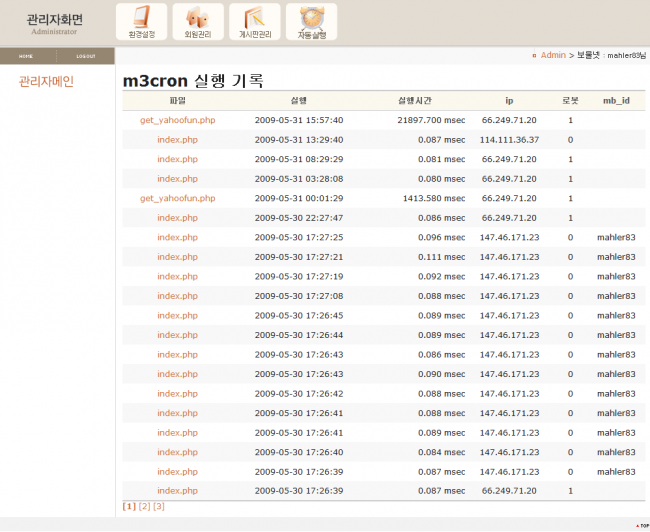Click the LOGOUT menu item
The image size is (650, 532).
(x=86, y=56)
